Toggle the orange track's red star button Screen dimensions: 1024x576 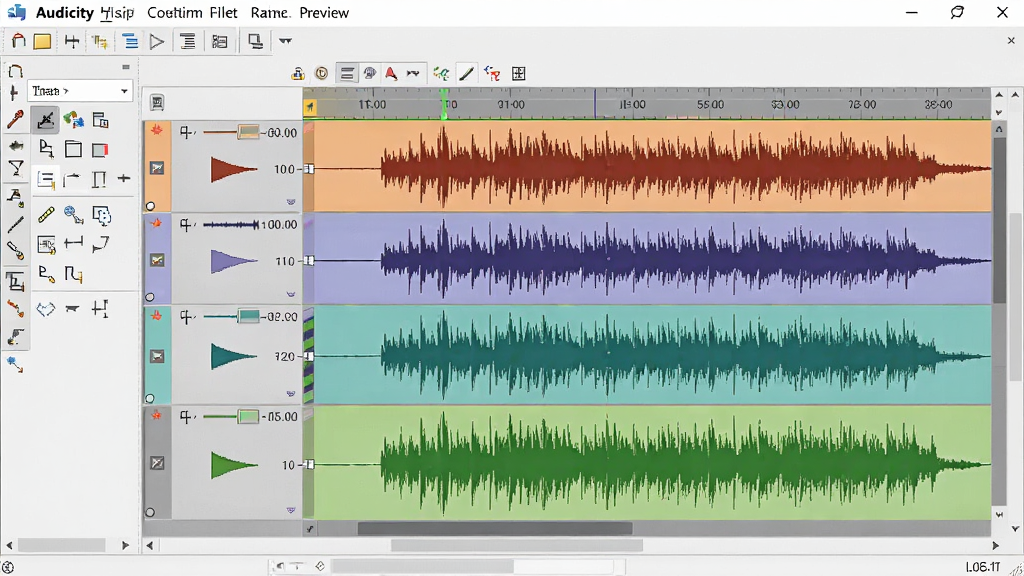[x=157, y=130]
